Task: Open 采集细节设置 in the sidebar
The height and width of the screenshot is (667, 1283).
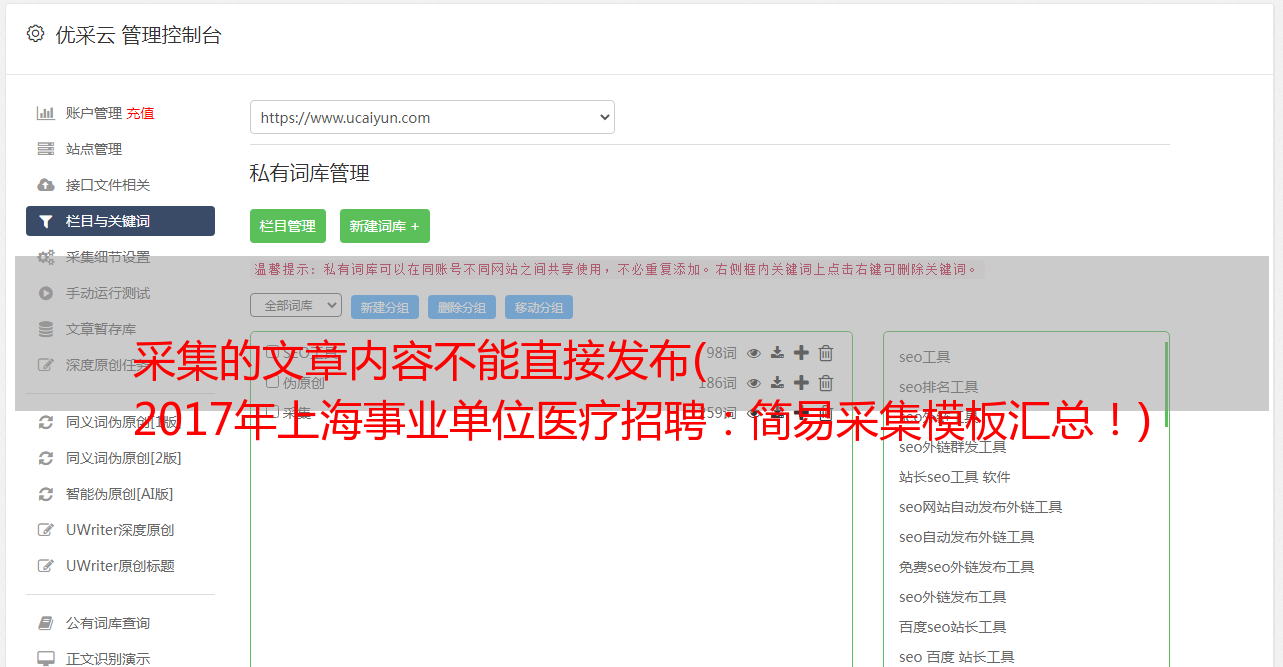Action: point(108,257)
